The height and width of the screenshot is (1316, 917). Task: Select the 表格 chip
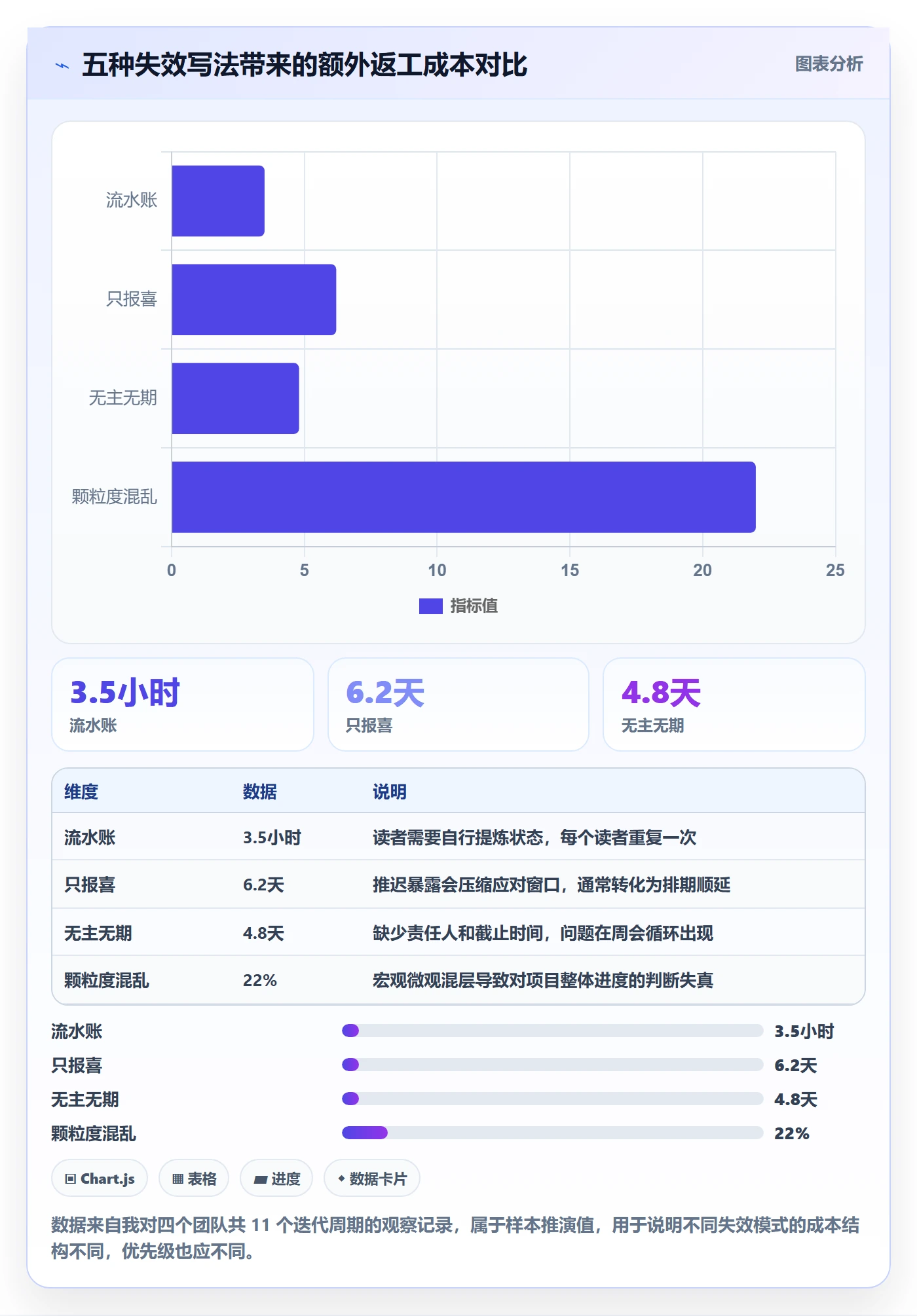click(194, 1179)
